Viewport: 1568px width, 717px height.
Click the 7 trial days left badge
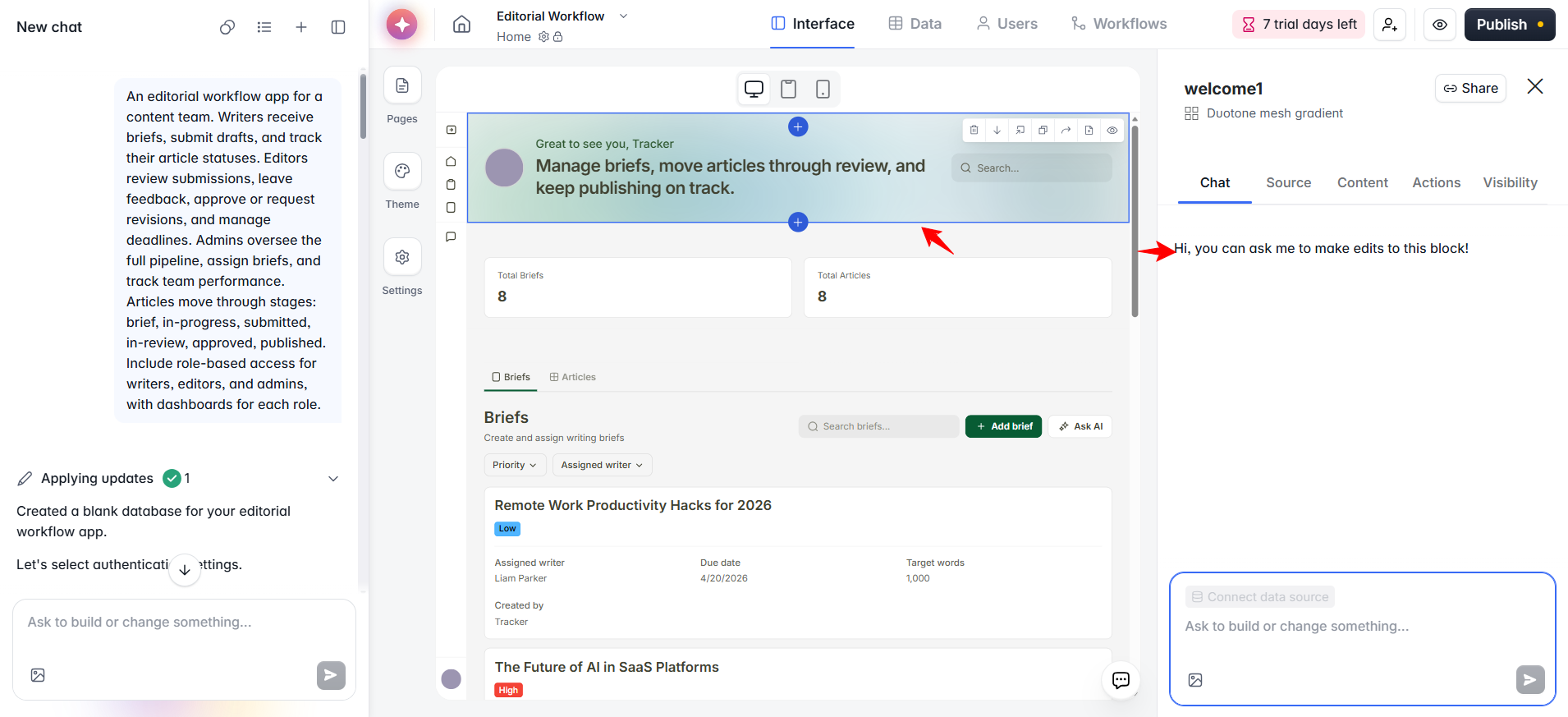(1299, 25)
